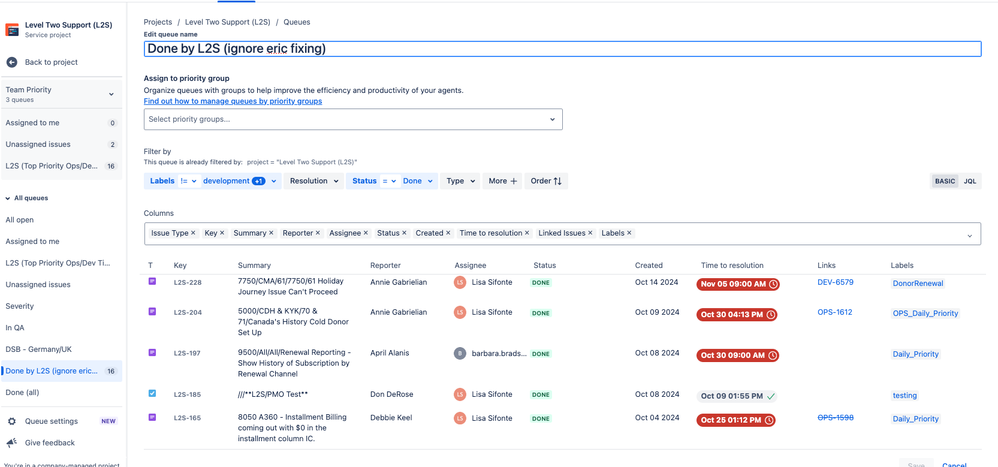This screenshot has height=467, width=998.
Task: Click the Edit queue name text field
Action: tap(562, 48)
